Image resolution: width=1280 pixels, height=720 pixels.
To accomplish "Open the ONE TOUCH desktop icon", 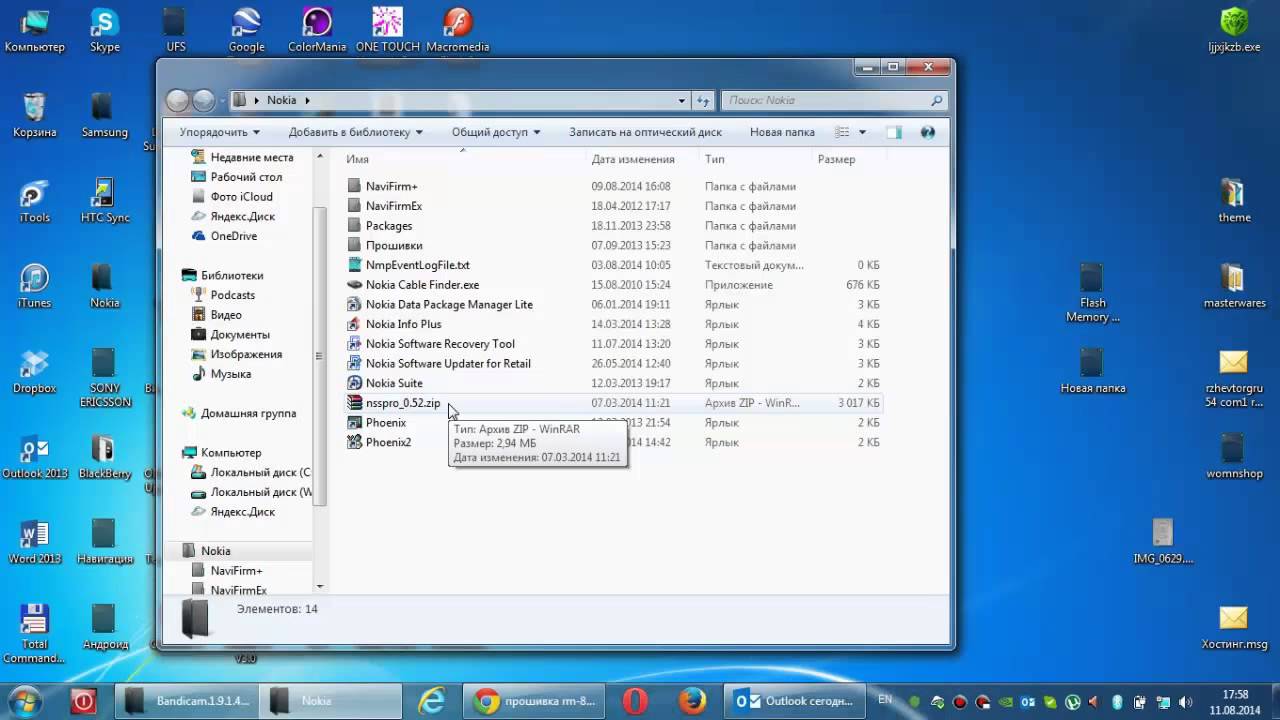I will click(x=387, y=29).
